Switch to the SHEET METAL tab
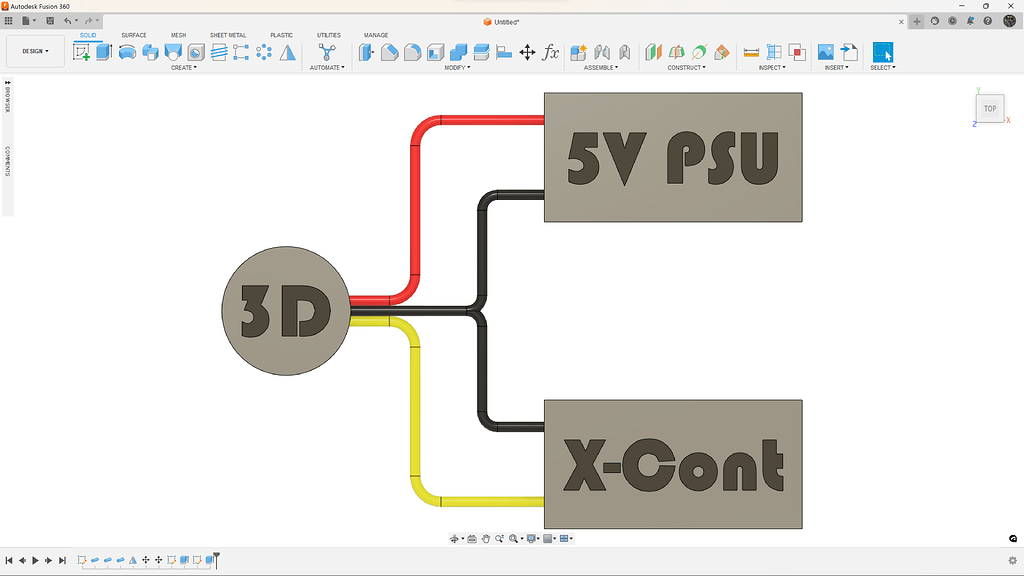The image size is (1024, 576). coord(228,34)
